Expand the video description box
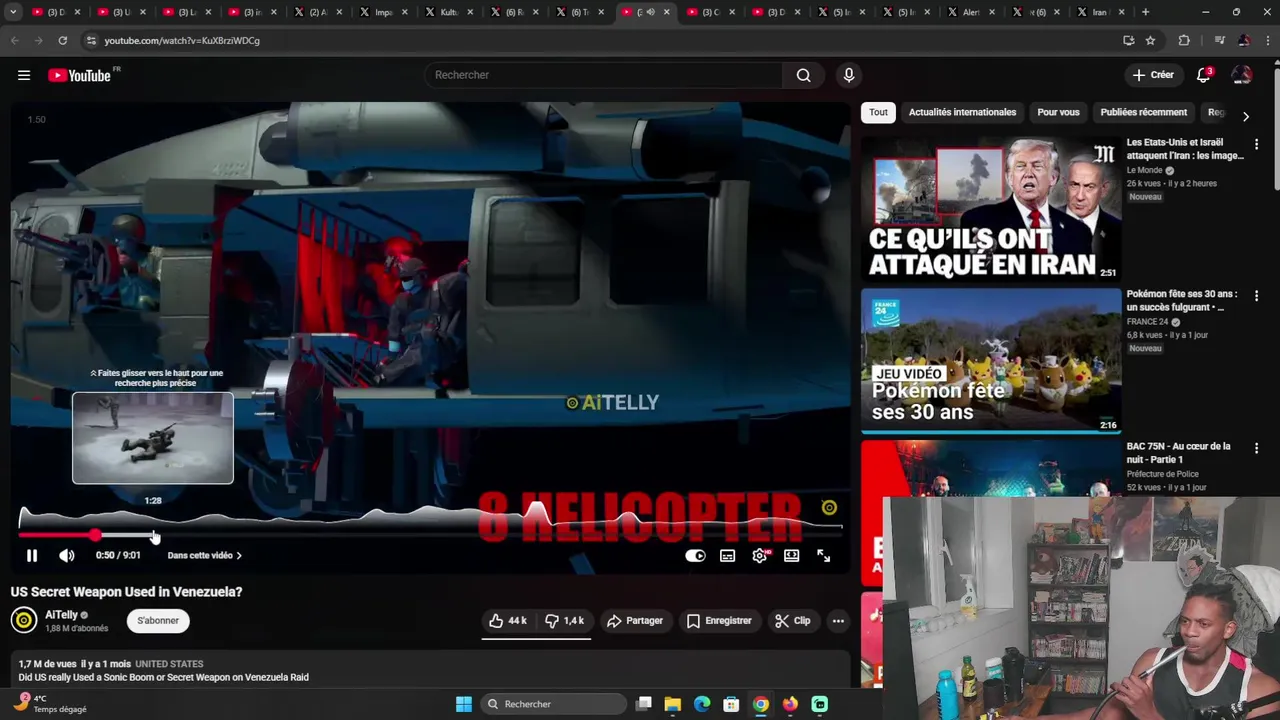 [x=430, y=671]
